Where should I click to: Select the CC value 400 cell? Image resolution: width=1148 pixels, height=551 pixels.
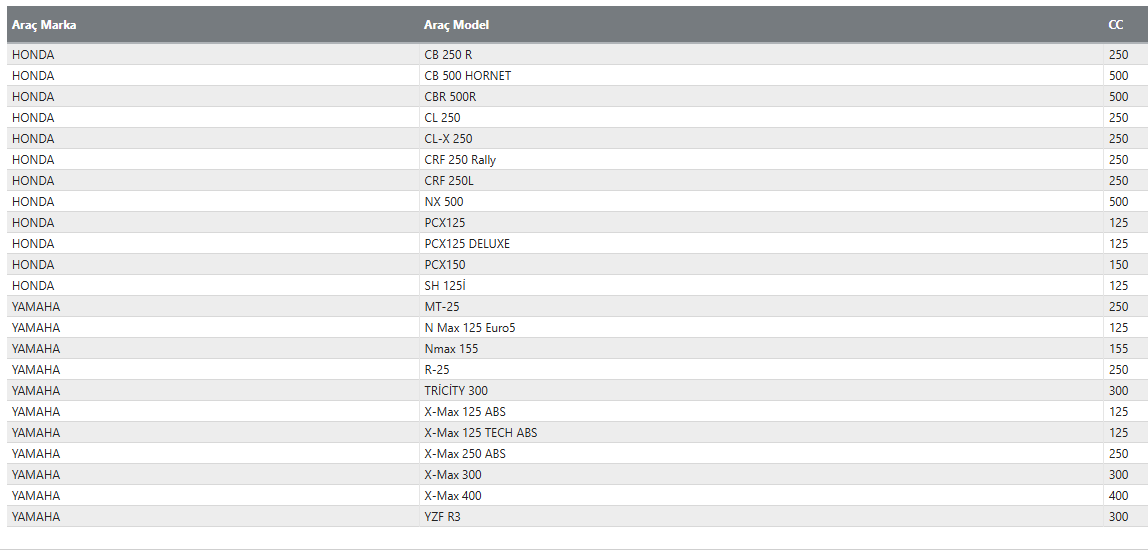point(1118,496)
